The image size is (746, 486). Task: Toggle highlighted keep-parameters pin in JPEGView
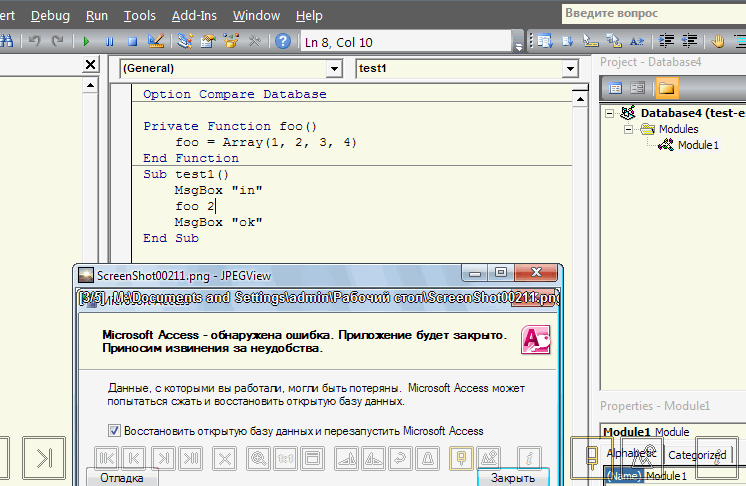461,459
